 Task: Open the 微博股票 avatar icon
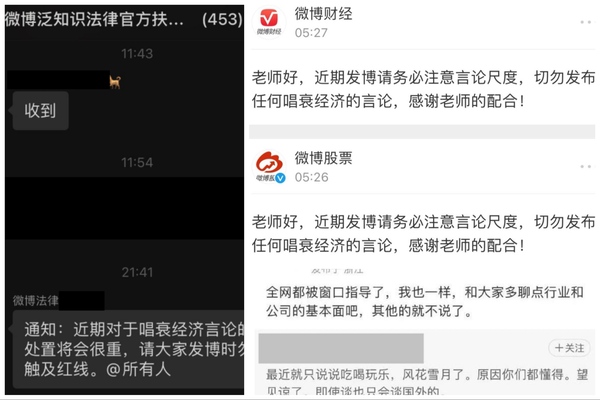[x=269, y=167]
